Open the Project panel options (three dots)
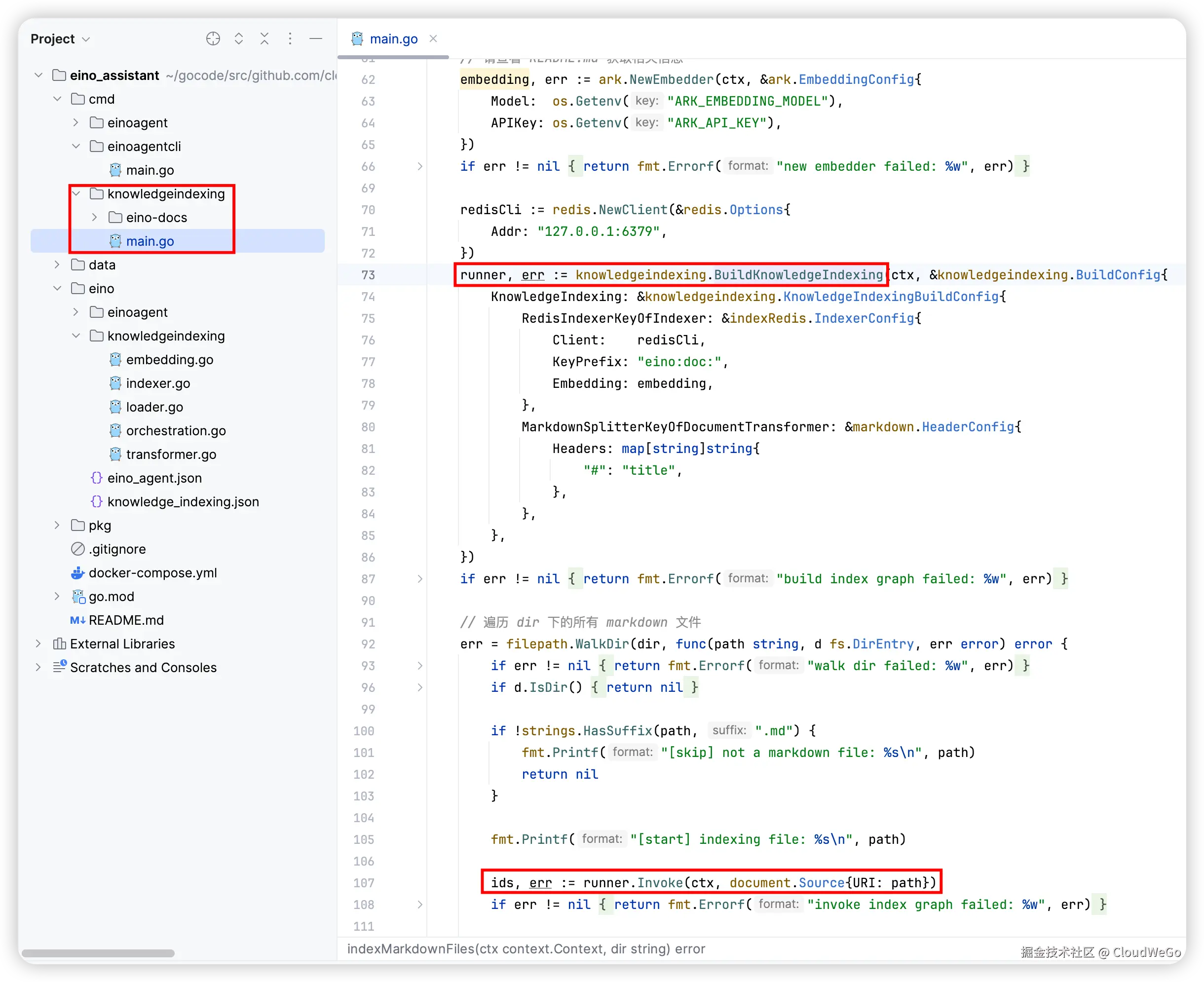 [x=290, y=38]
